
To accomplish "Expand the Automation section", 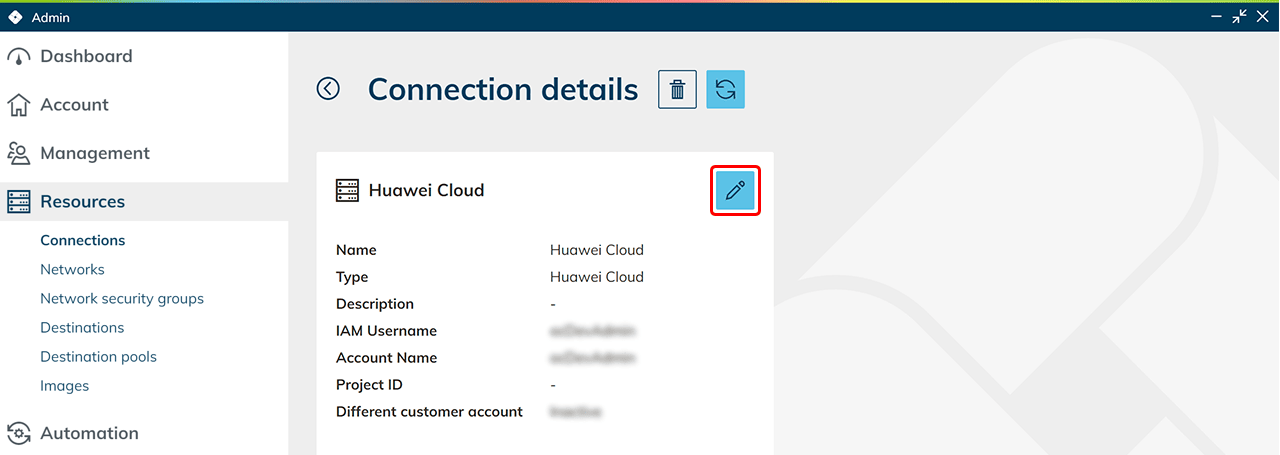I will pyautogui.click(x=89, y=433).
